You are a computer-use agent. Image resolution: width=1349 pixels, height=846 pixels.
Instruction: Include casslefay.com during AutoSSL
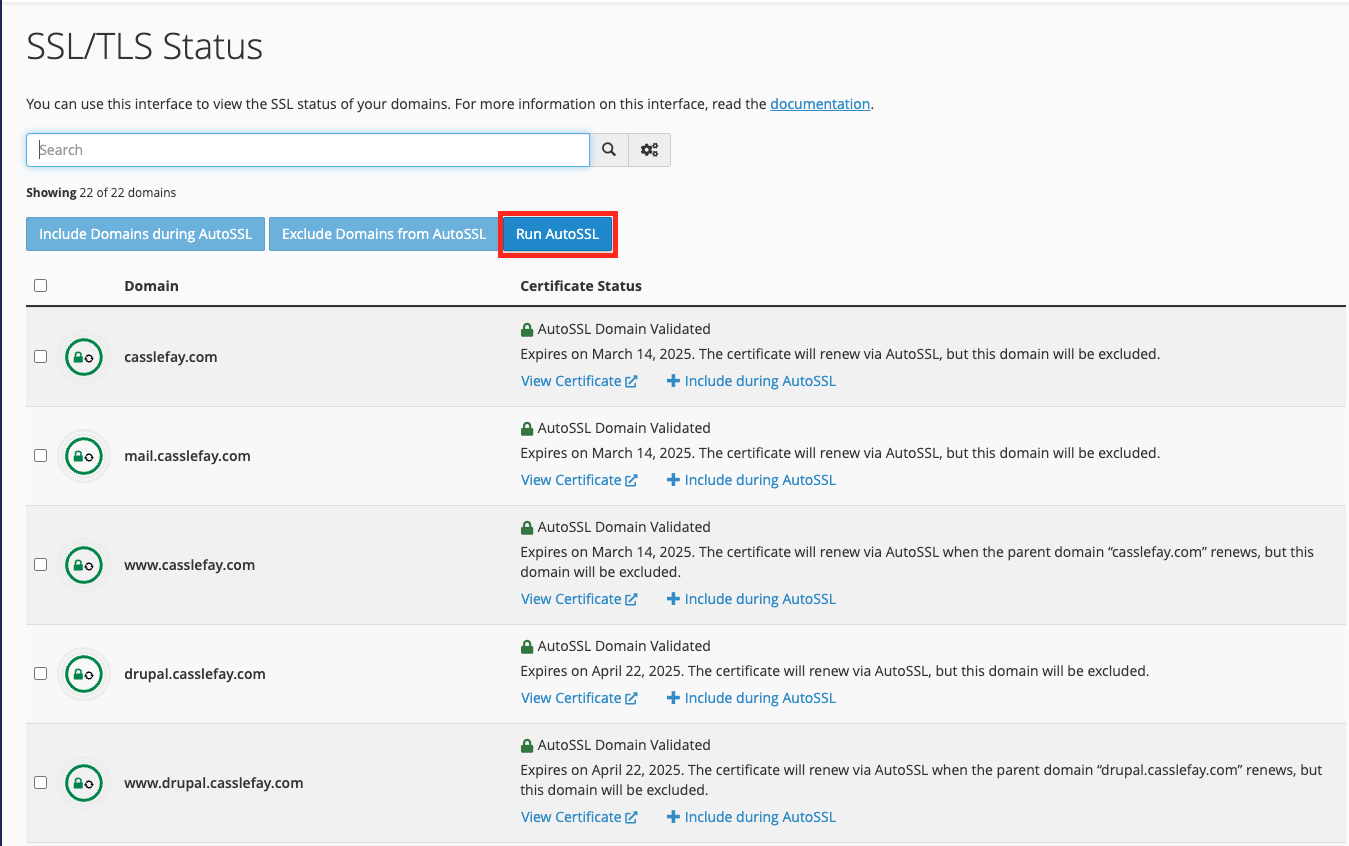(x=751, y=381)
